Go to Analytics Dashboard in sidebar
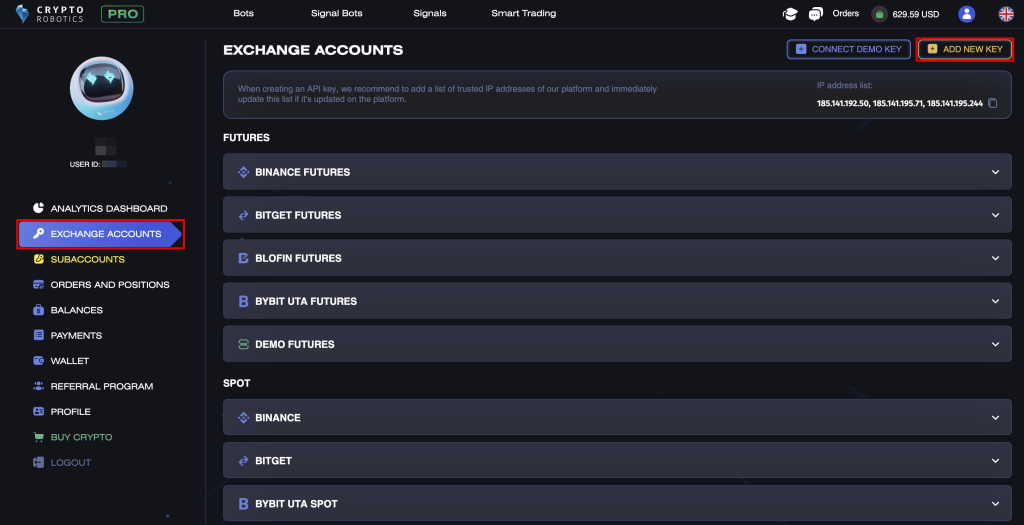The width and height of the screenshot is (1024, 525). [108, 208]
